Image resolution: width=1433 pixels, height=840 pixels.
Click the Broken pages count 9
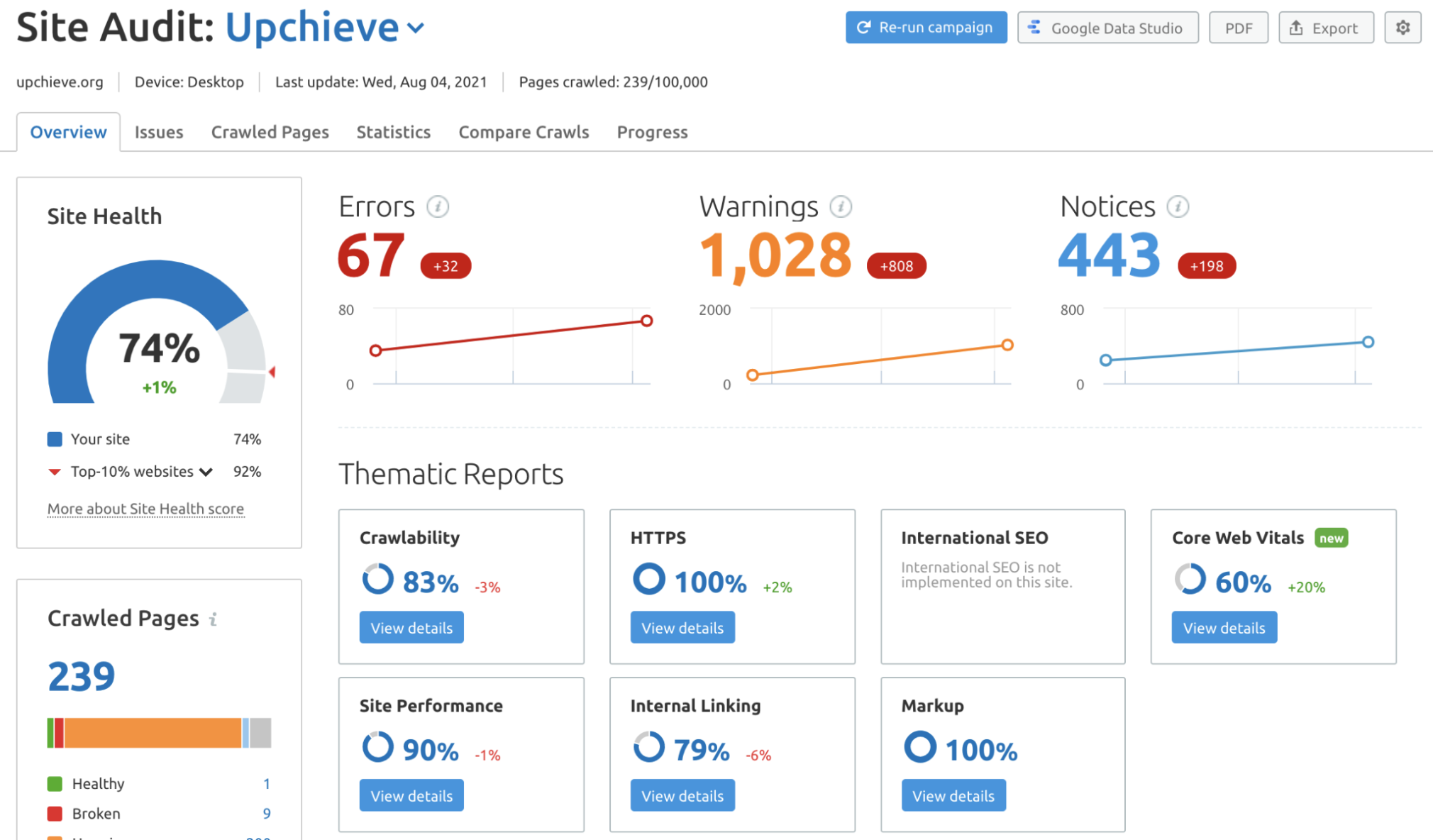[267, 814]
